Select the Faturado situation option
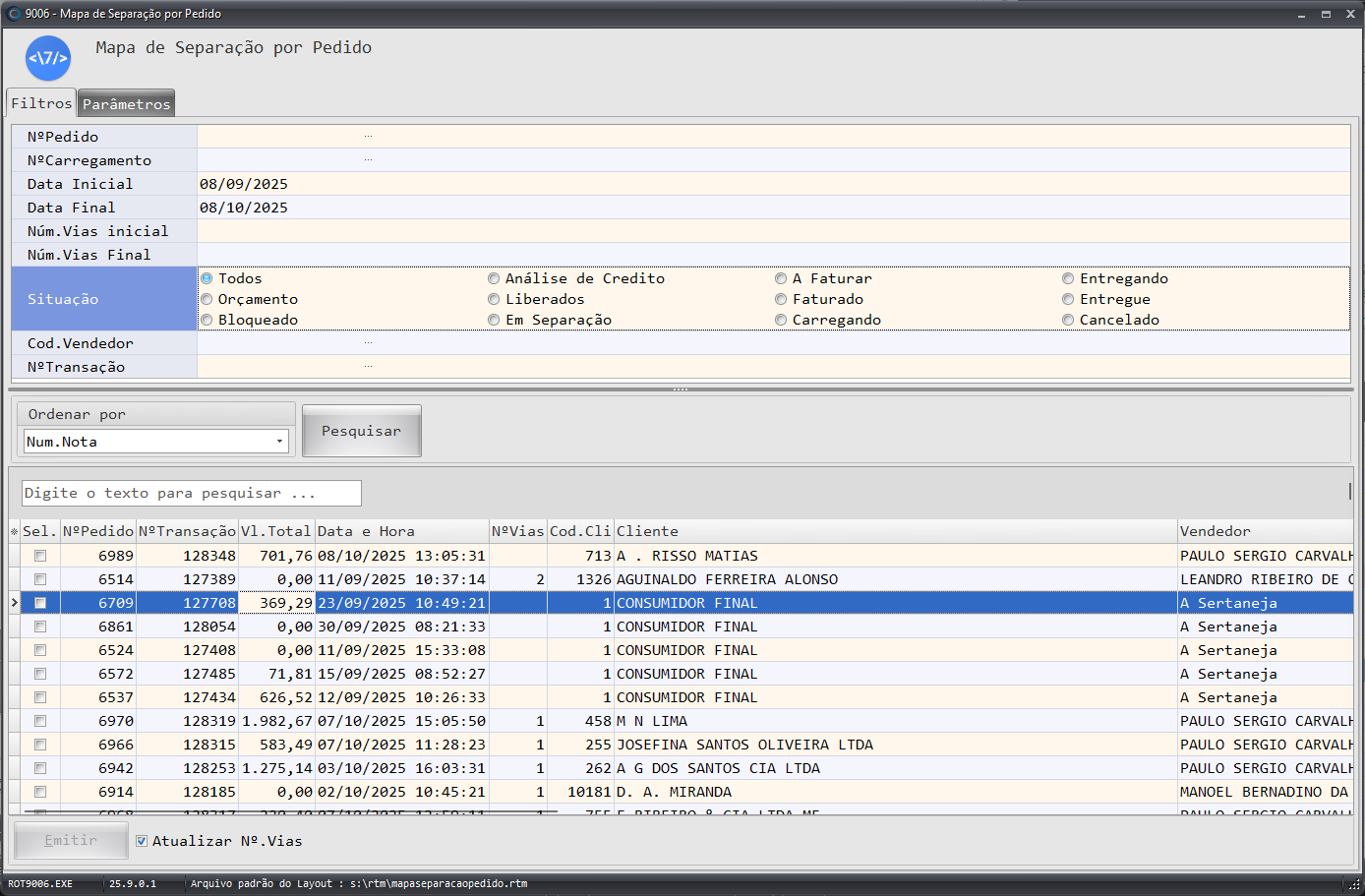Image resolution: width=1365 pixels, height=896 pixels. click(x=781, y=299)
